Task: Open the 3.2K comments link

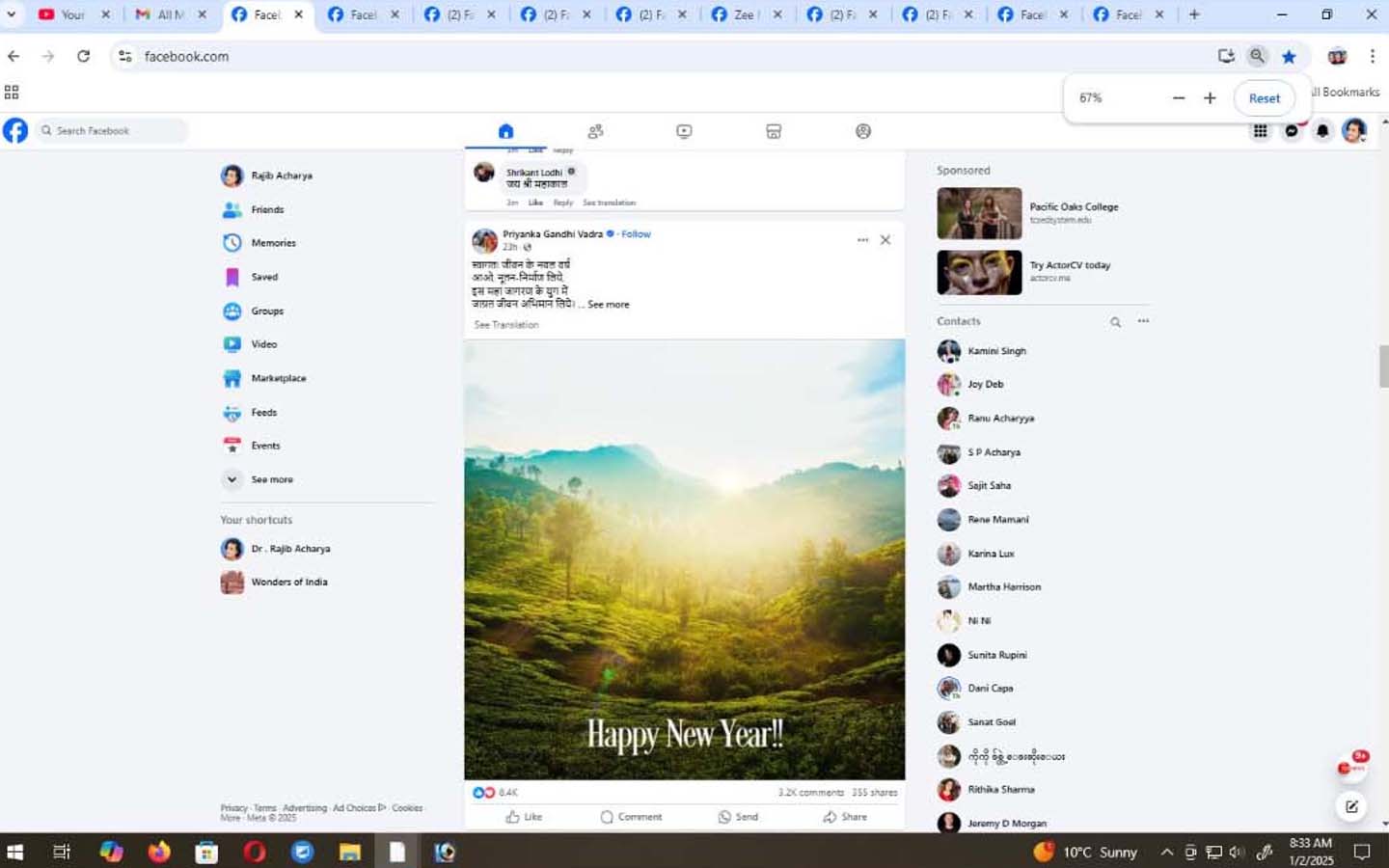Action: point(810,793)
